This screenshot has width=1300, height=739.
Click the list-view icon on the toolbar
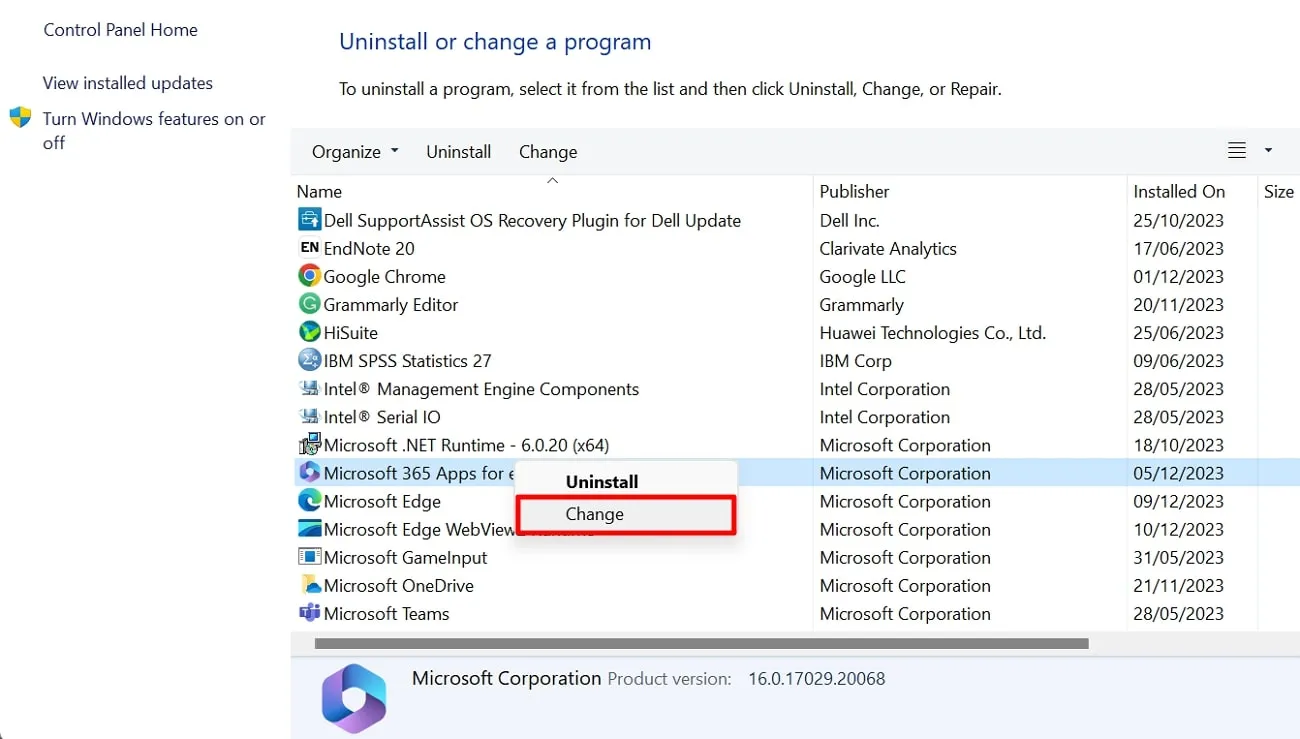pyautogui.click(x=1235, y=150)
